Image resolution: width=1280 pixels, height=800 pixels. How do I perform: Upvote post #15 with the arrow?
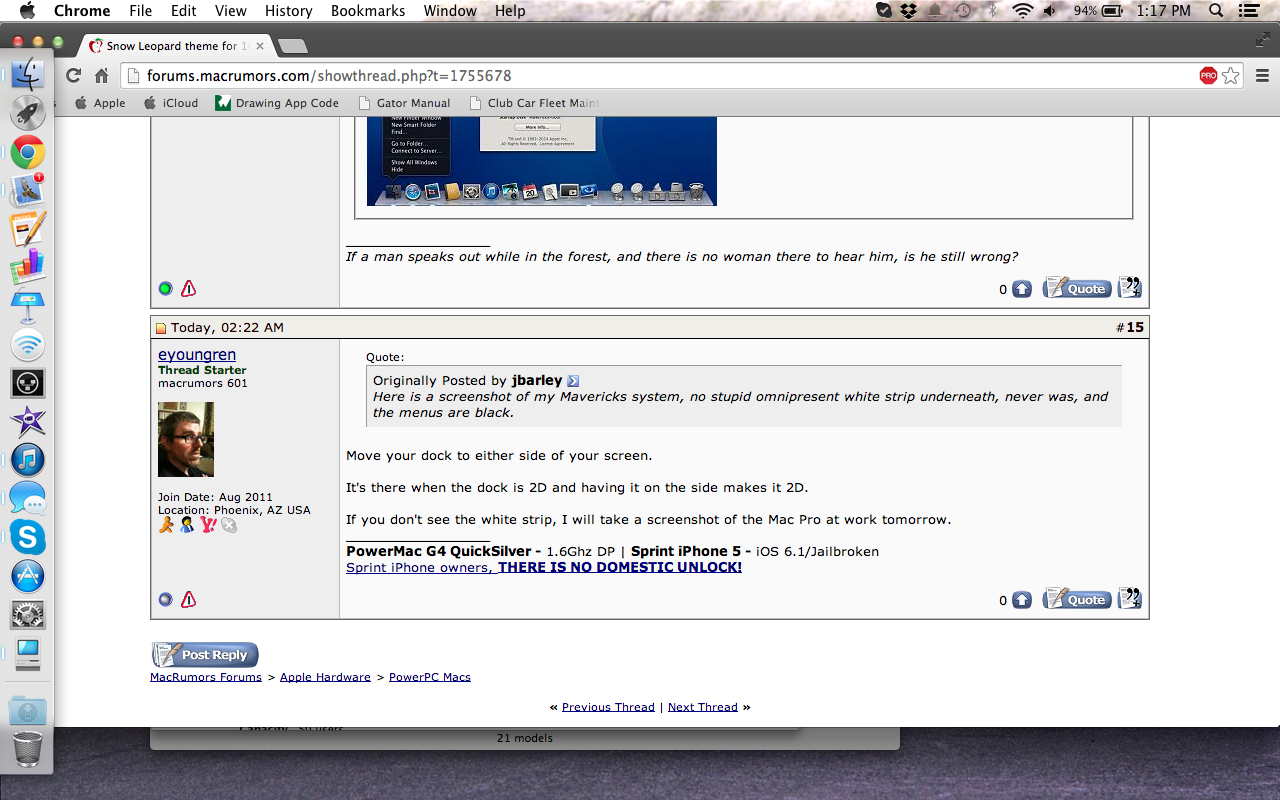click(x=1021, y=600)
